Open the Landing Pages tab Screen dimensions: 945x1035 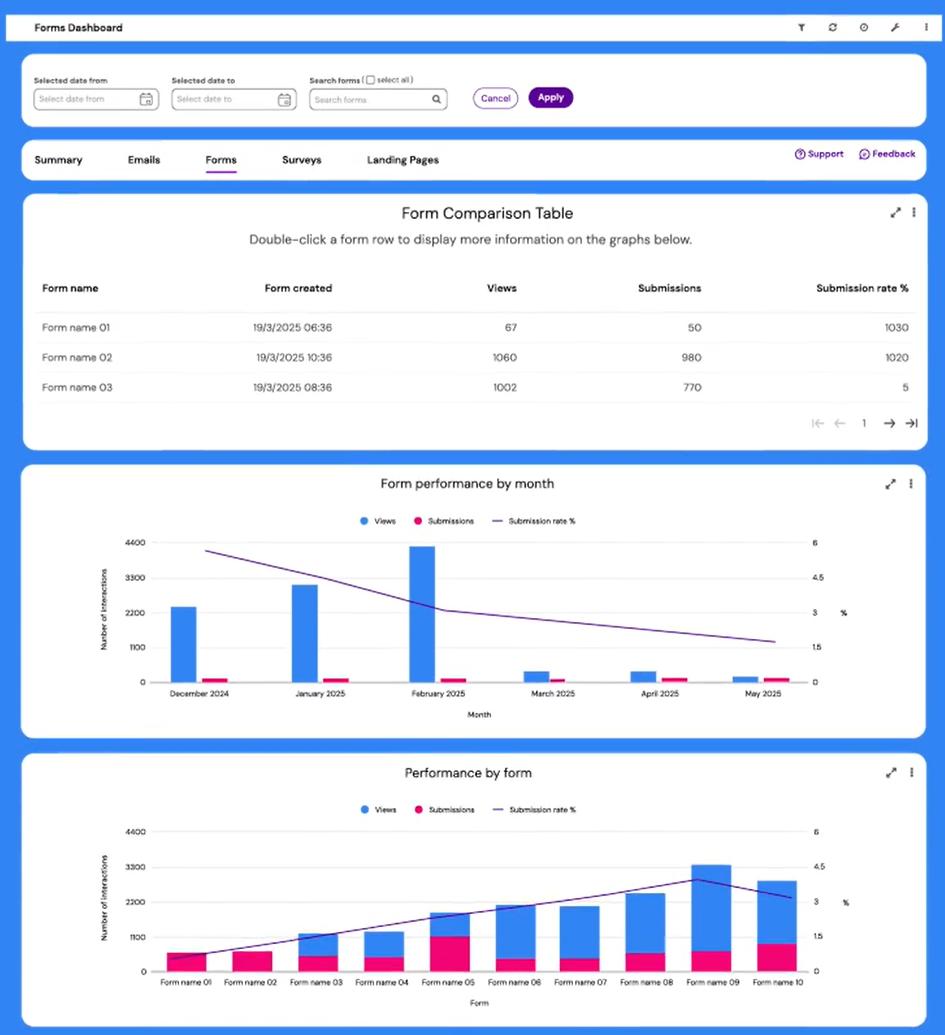(x=402, y=160)
